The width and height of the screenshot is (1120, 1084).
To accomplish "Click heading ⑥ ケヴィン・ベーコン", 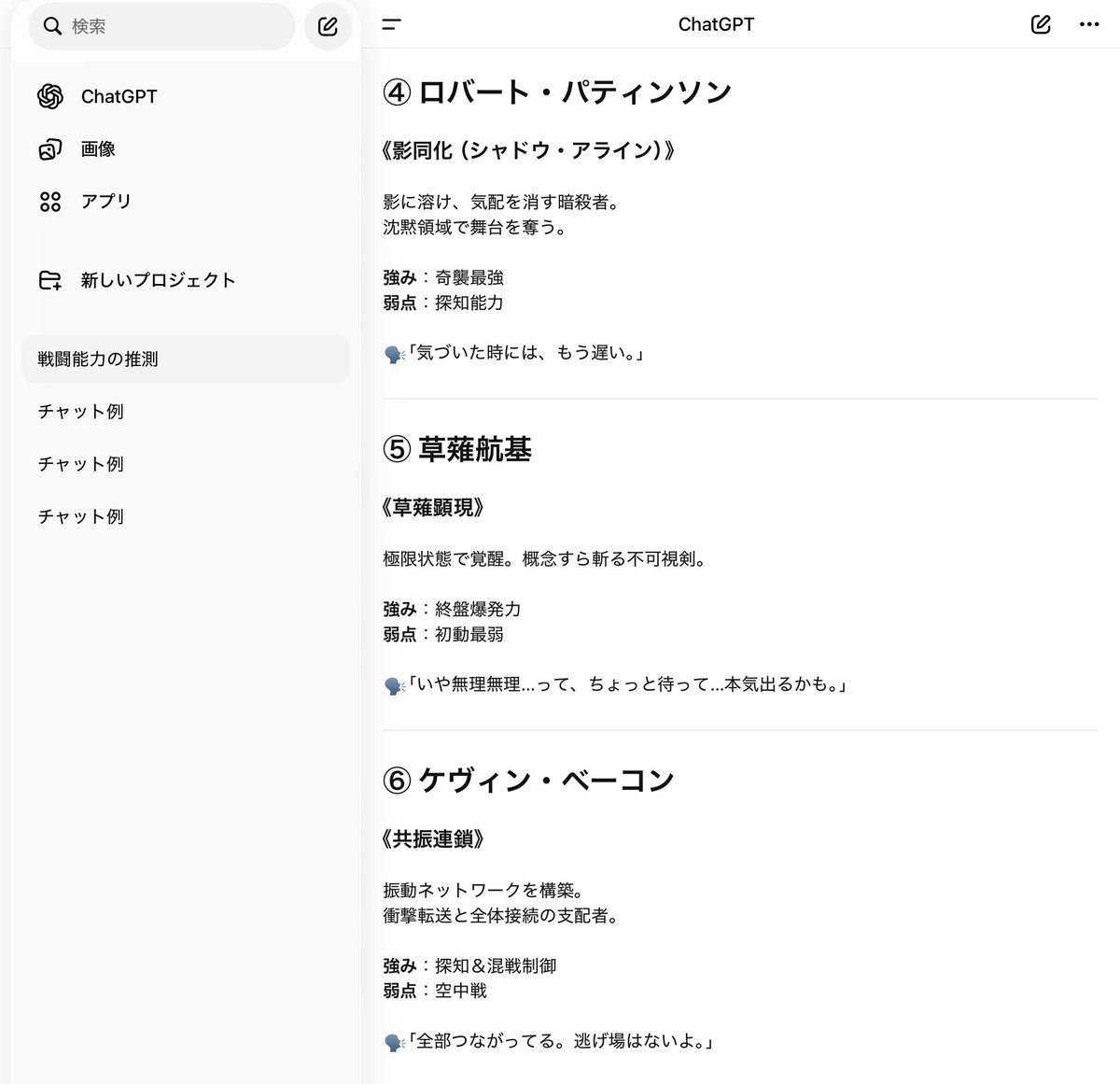I will point(528,781).
